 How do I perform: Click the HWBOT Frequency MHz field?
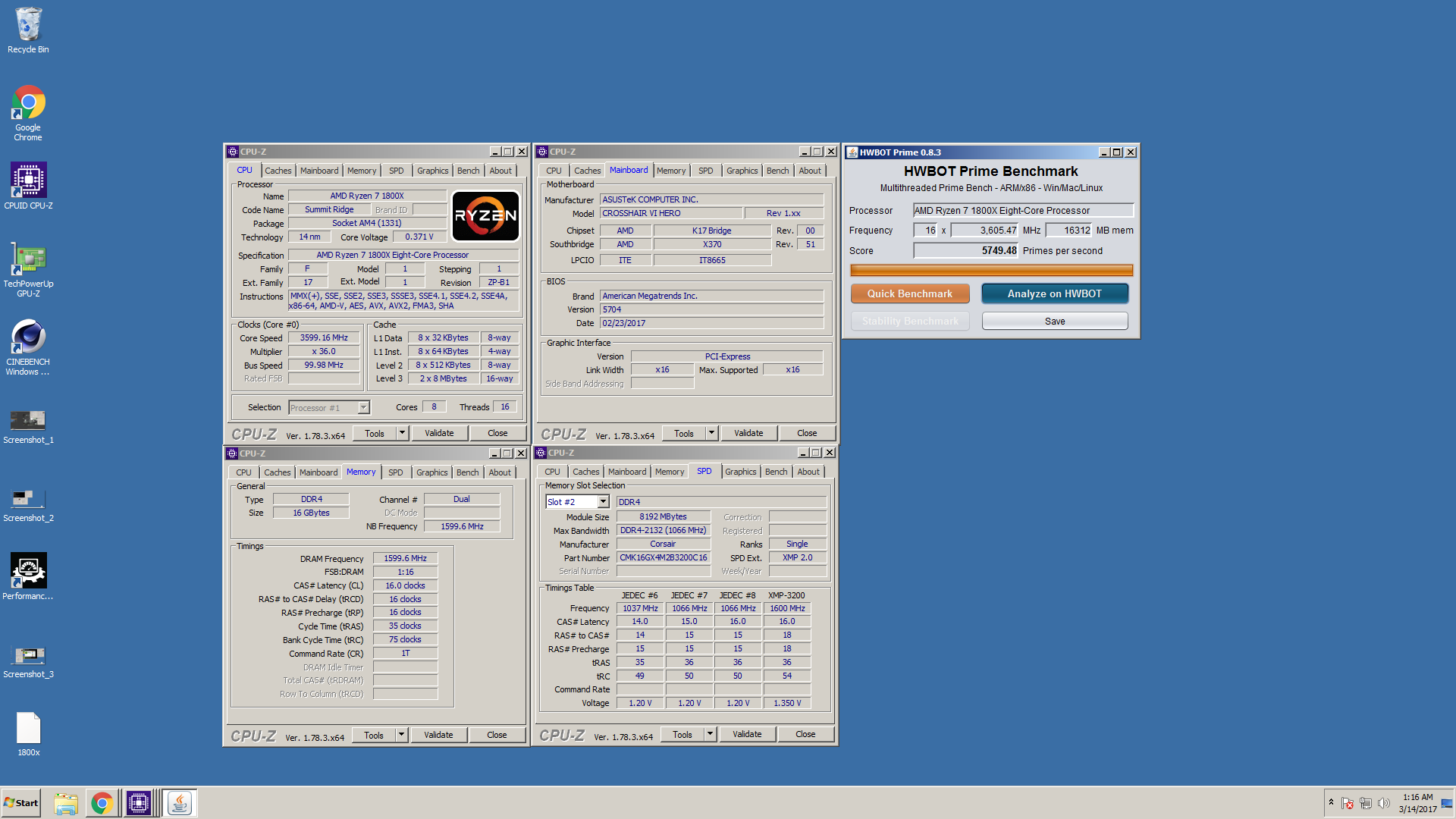[984, 231]
